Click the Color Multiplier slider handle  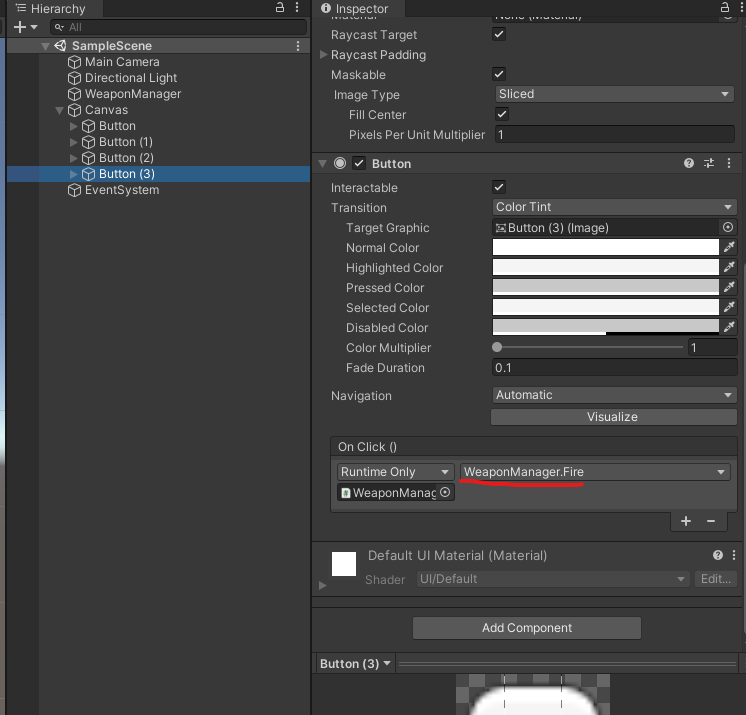click(497, 347)
